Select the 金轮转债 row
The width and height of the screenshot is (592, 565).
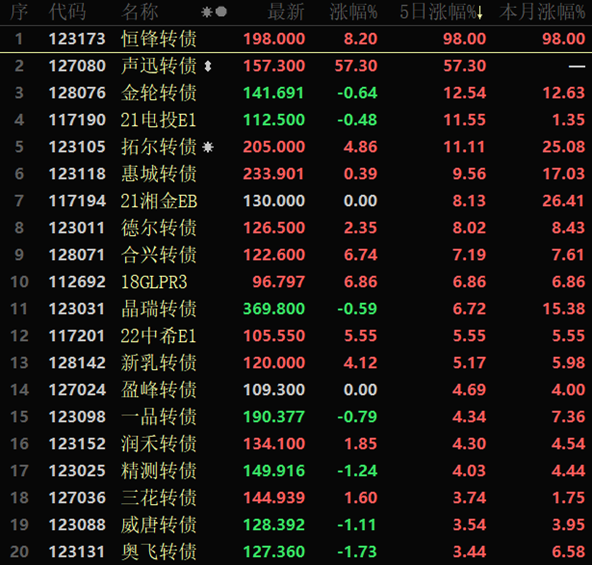[x=296, y=93]
